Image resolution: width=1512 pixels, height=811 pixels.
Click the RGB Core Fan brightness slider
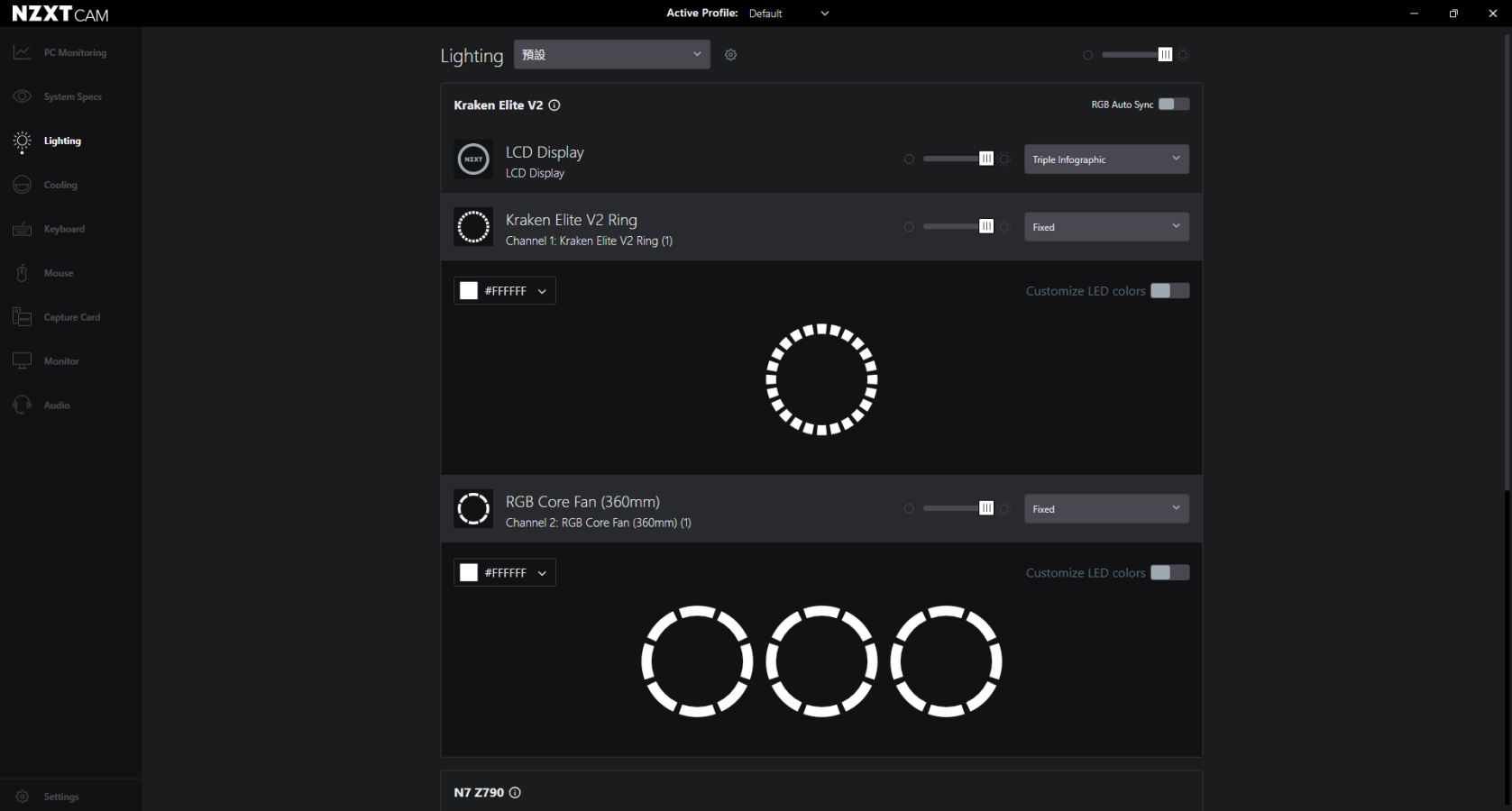[956, 509]
